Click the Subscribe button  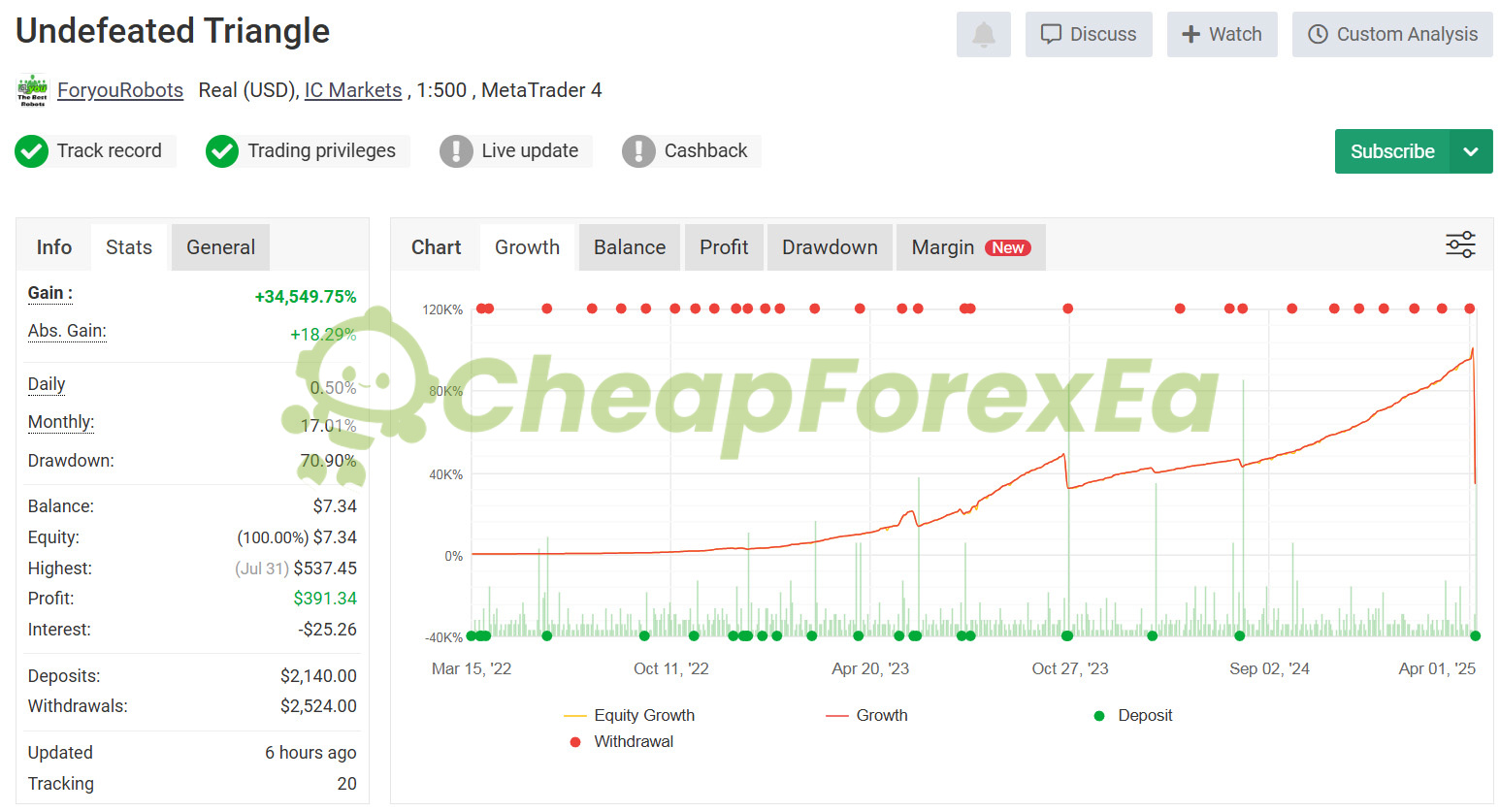(x=1392, y=151)
